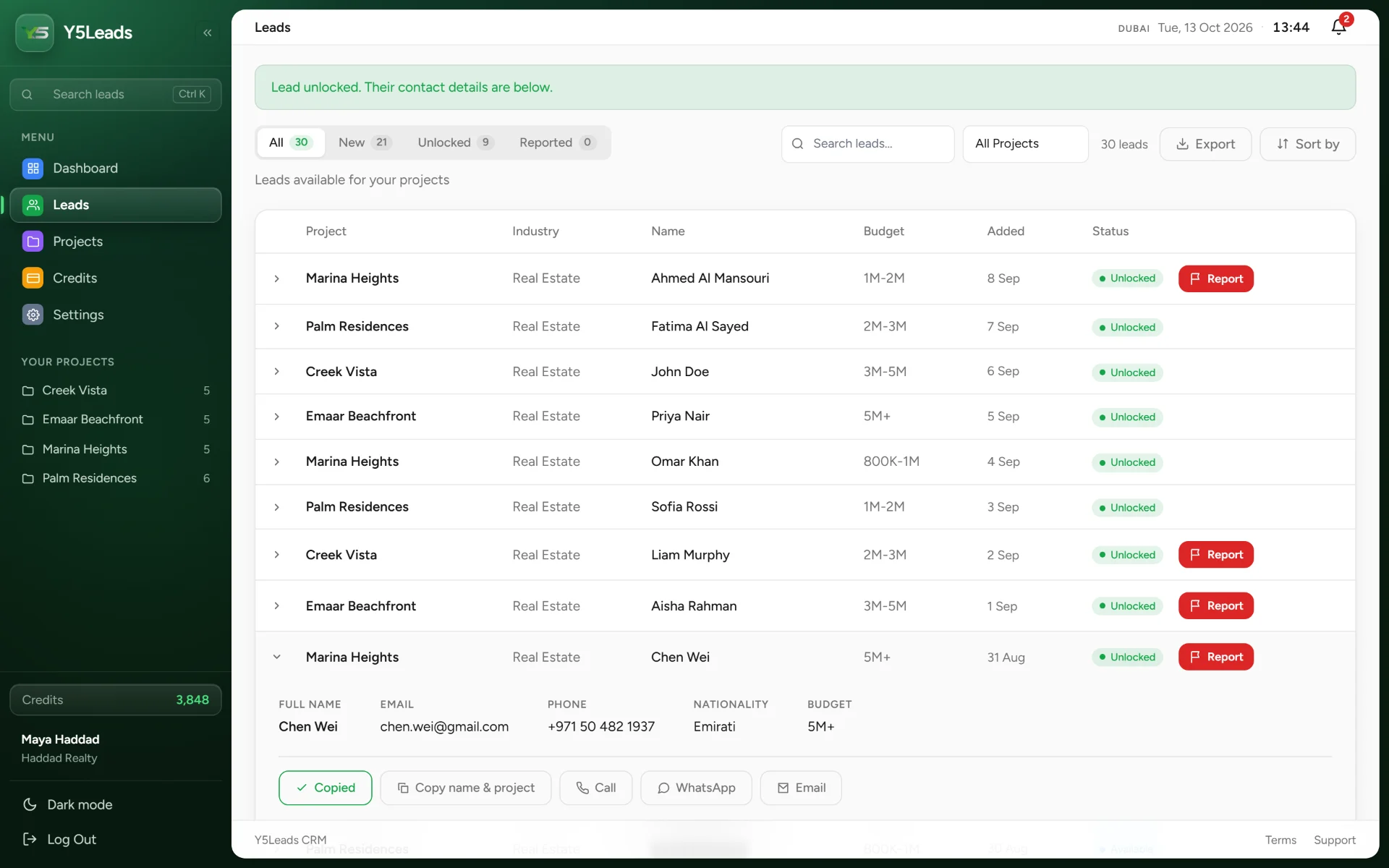Open notifications bell icon
Viewport: 1389px width, 868px height.
1339,27
